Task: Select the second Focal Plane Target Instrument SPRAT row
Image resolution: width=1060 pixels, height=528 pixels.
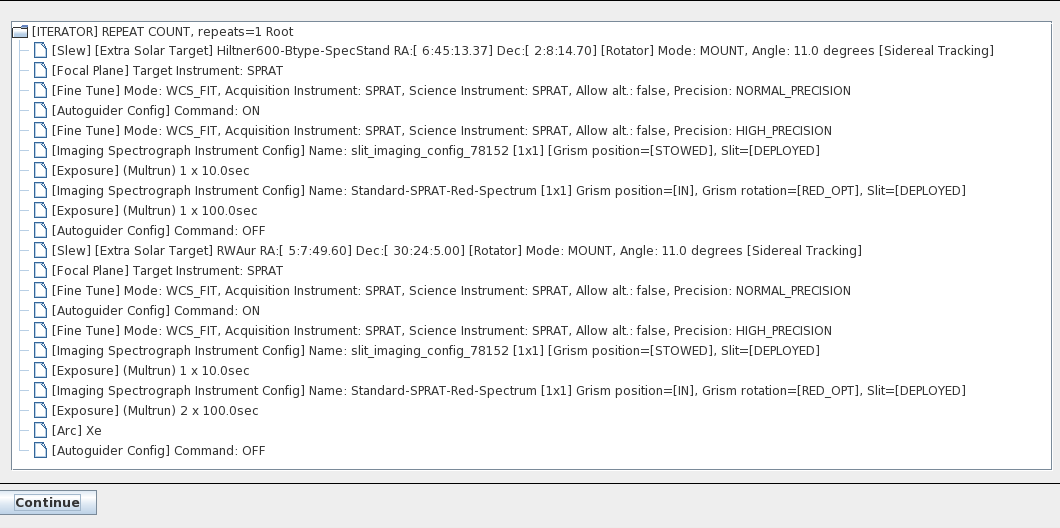Action: [167, 270]
